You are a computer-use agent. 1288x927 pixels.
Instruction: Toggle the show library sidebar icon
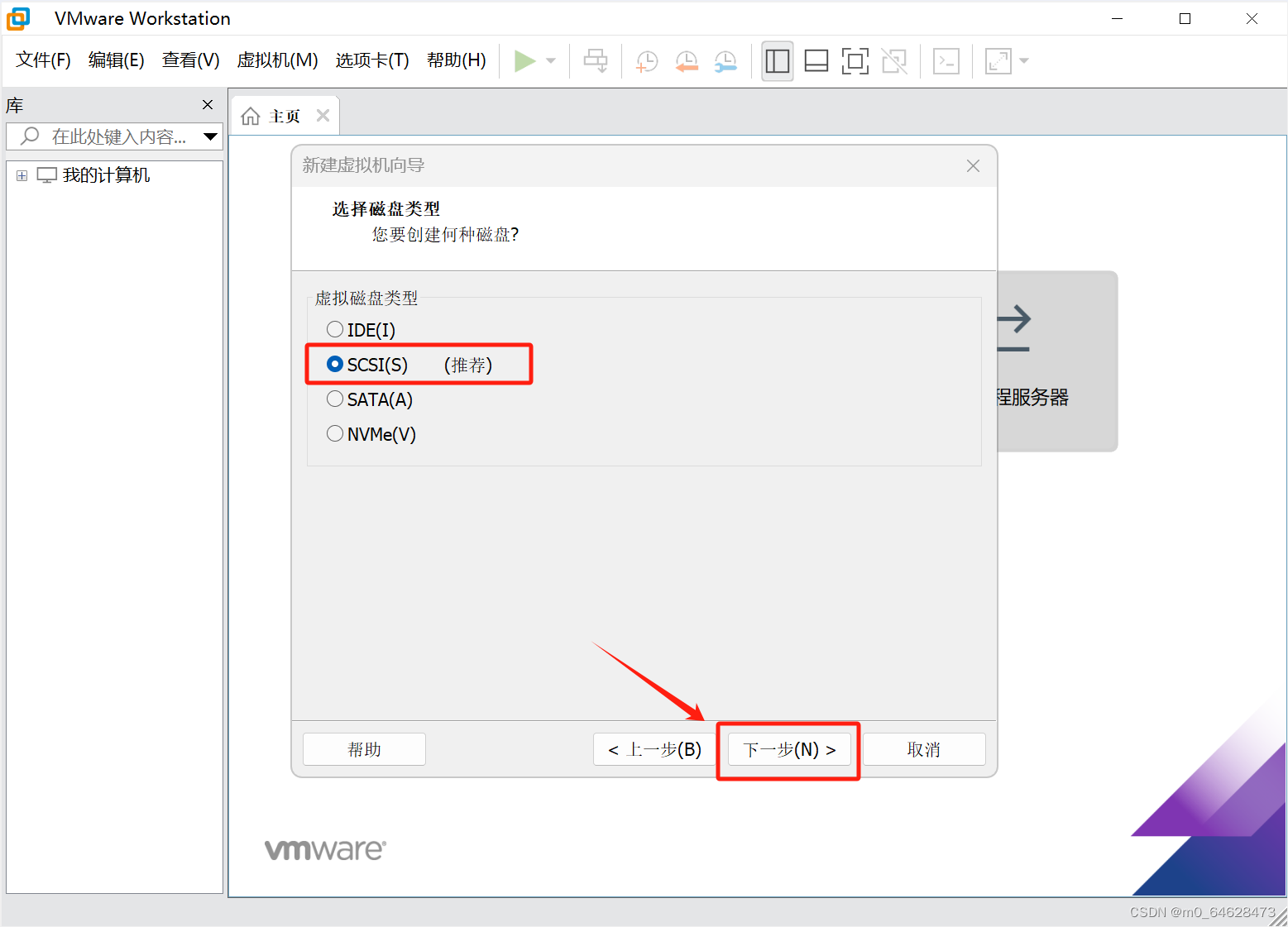[x=778, y=60]
